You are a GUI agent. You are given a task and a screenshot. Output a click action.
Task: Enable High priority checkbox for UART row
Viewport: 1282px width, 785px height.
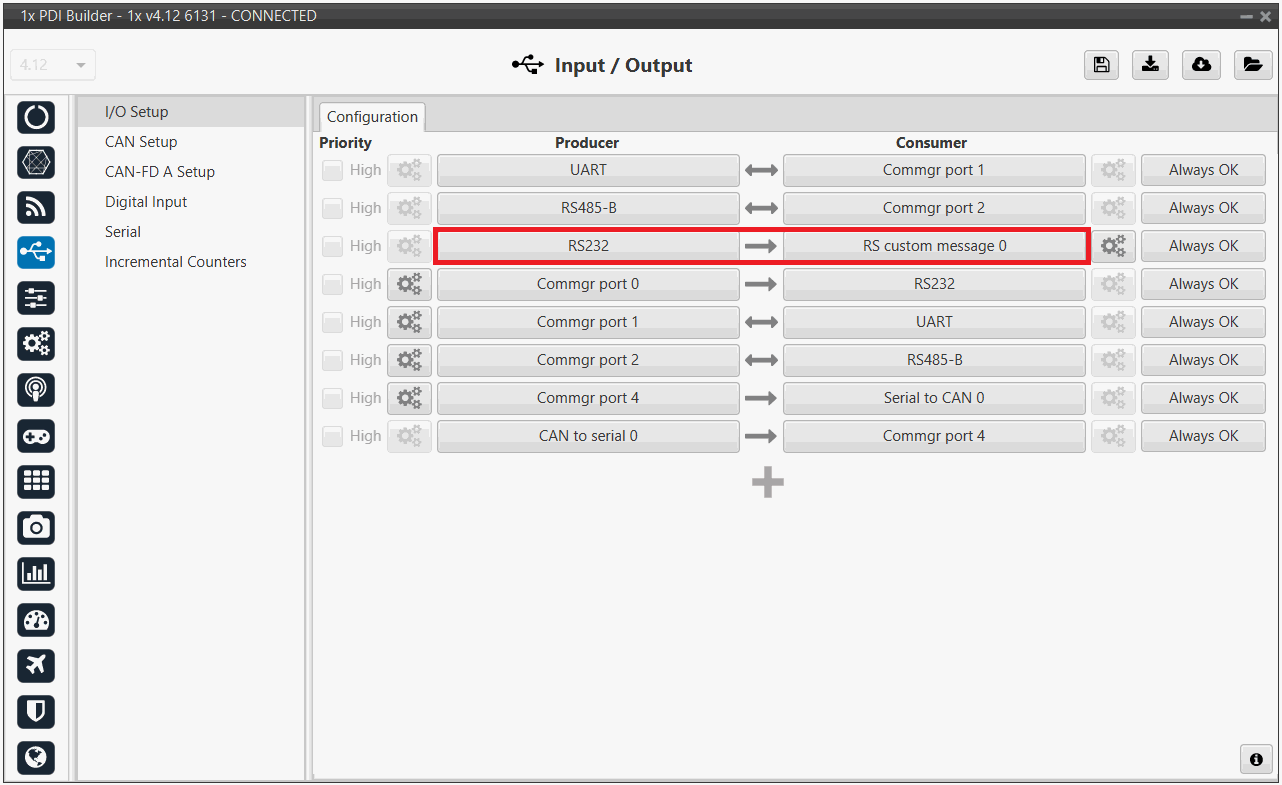332,171
